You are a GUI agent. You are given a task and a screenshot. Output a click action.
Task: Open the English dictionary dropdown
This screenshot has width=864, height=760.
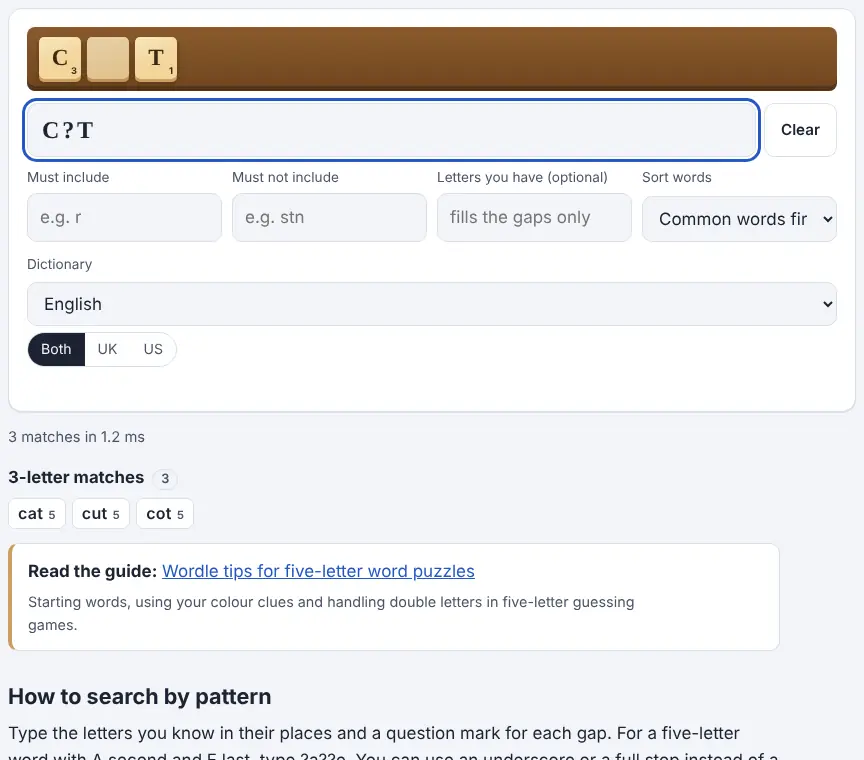(431, 304)
